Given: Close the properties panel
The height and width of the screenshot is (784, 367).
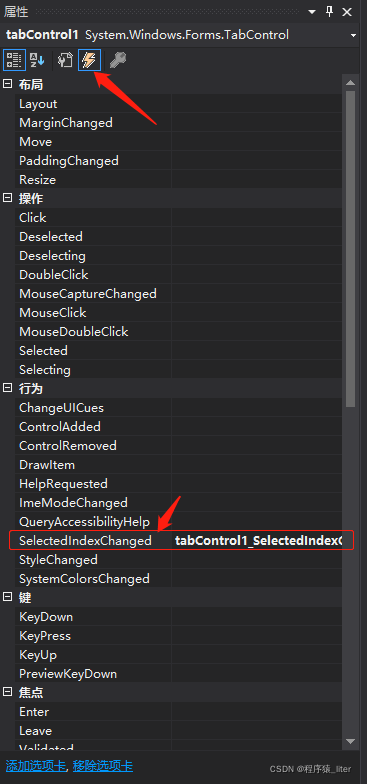Looking at the screenshot, I should tap(348, 12).
